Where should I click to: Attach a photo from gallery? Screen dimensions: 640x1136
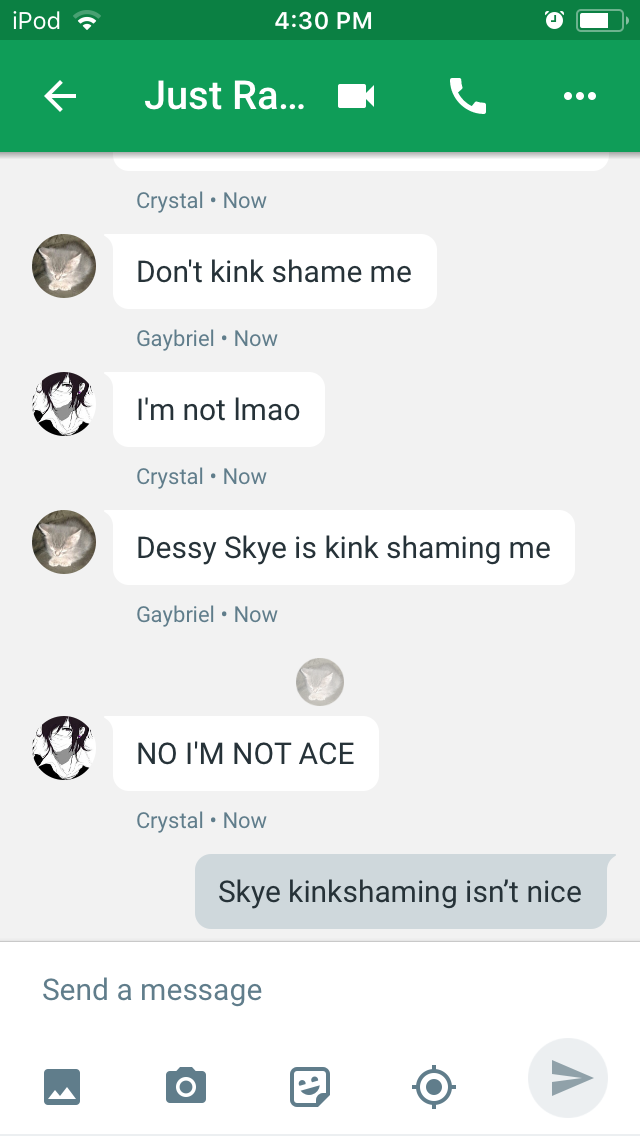pyautogui.click(x=62, y=1087)
